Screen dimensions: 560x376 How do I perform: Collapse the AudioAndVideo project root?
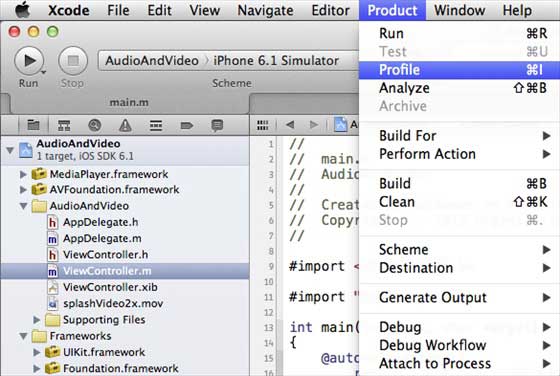(10, 150)
